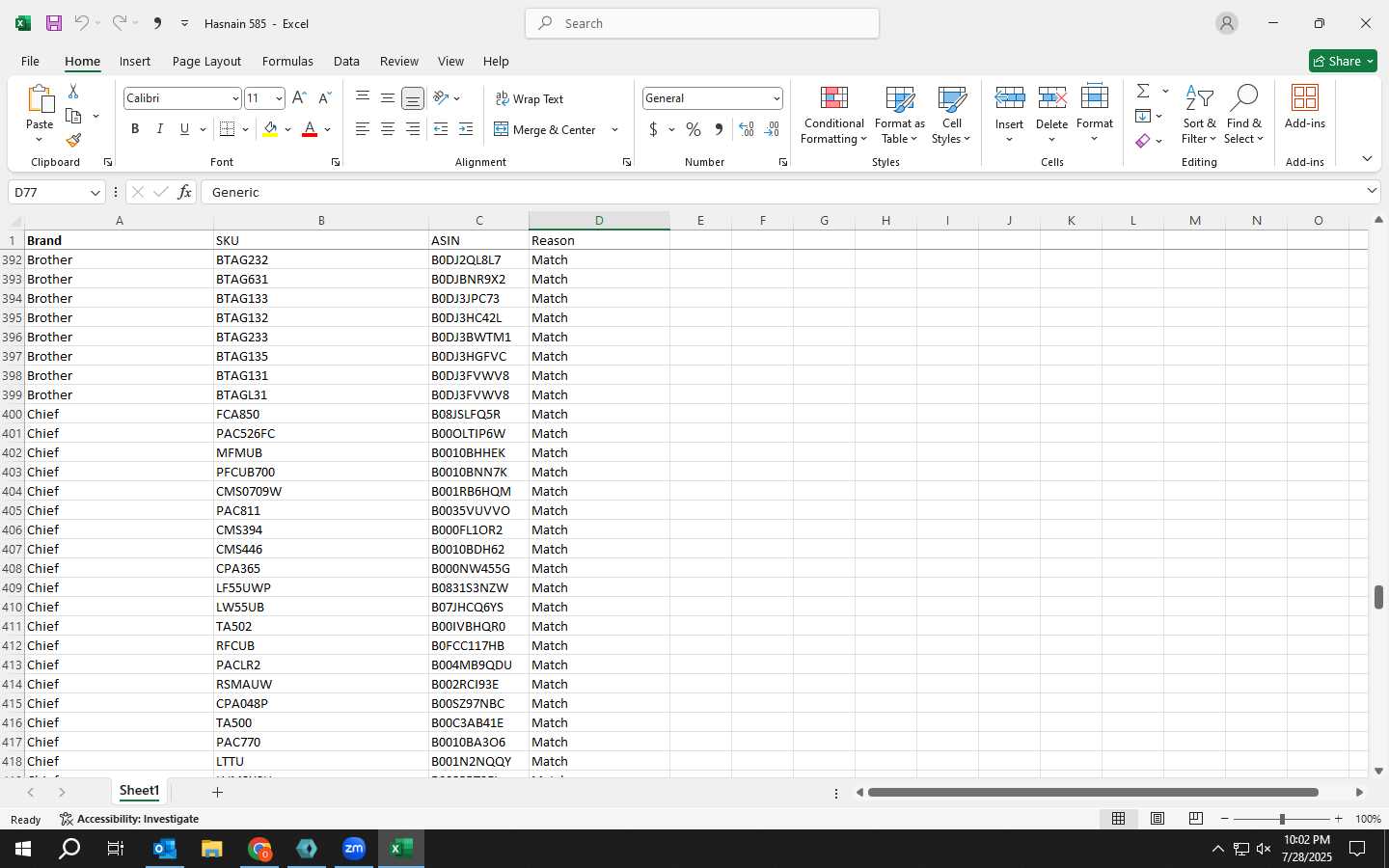The width and height of the screenshot is (1389, 868).
Task: Open the File tab
Action: click(x=30, y=61)
